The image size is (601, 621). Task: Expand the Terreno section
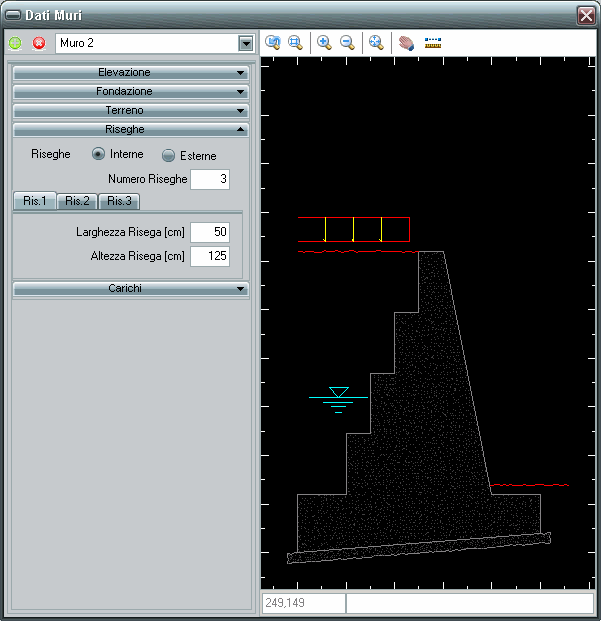pyautogui.click(x=130, y=110)
